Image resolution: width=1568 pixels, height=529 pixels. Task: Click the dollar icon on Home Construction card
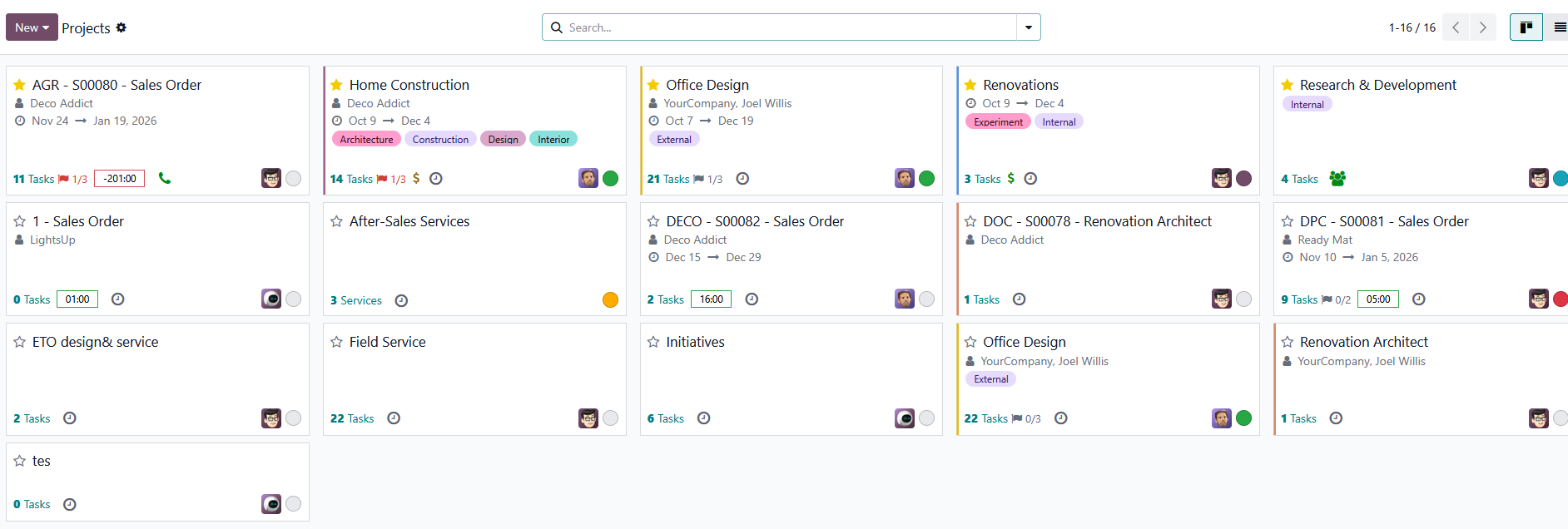[x=416, y=178]
